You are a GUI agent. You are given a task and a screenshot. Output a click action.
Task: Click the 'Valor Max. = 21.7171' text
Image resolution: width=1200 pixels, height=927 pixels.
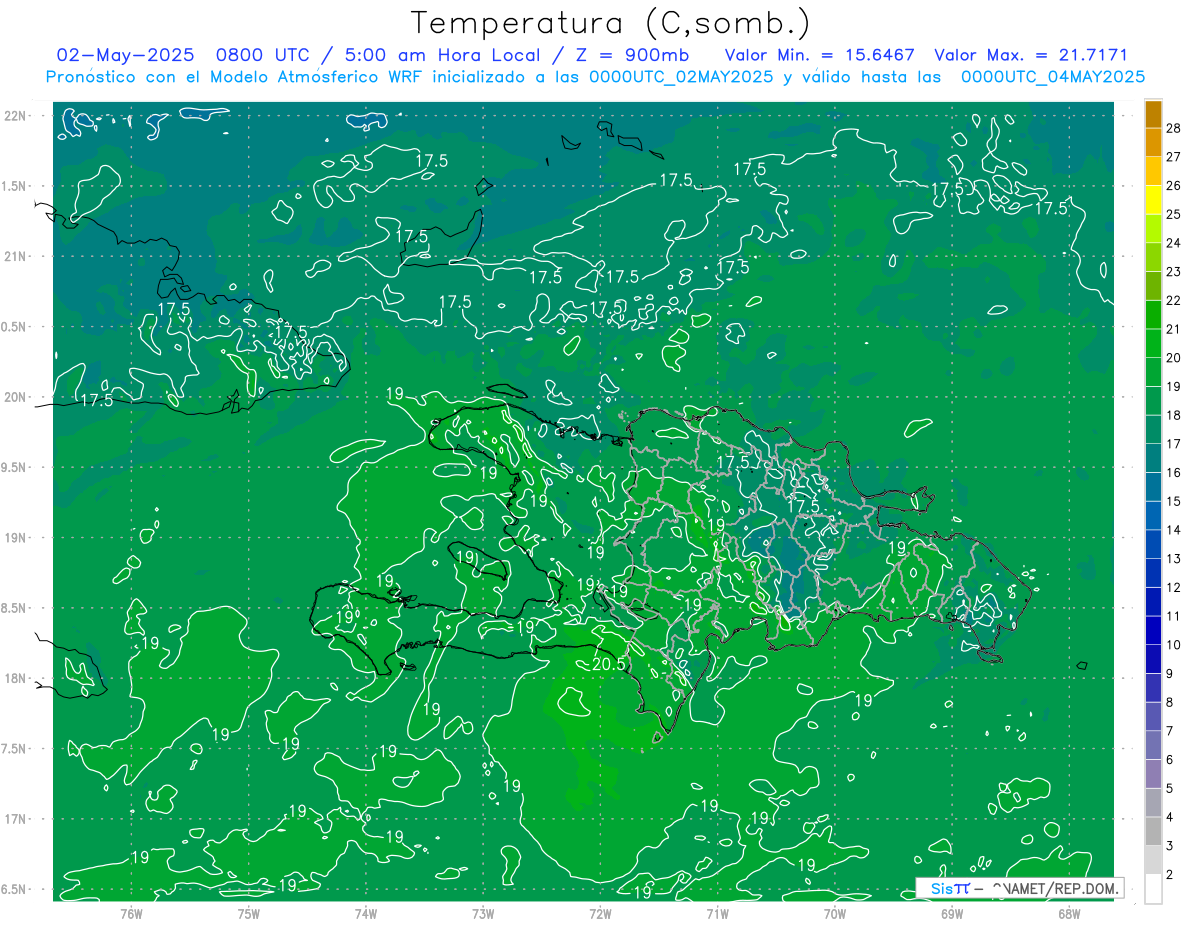[1030, 55]
